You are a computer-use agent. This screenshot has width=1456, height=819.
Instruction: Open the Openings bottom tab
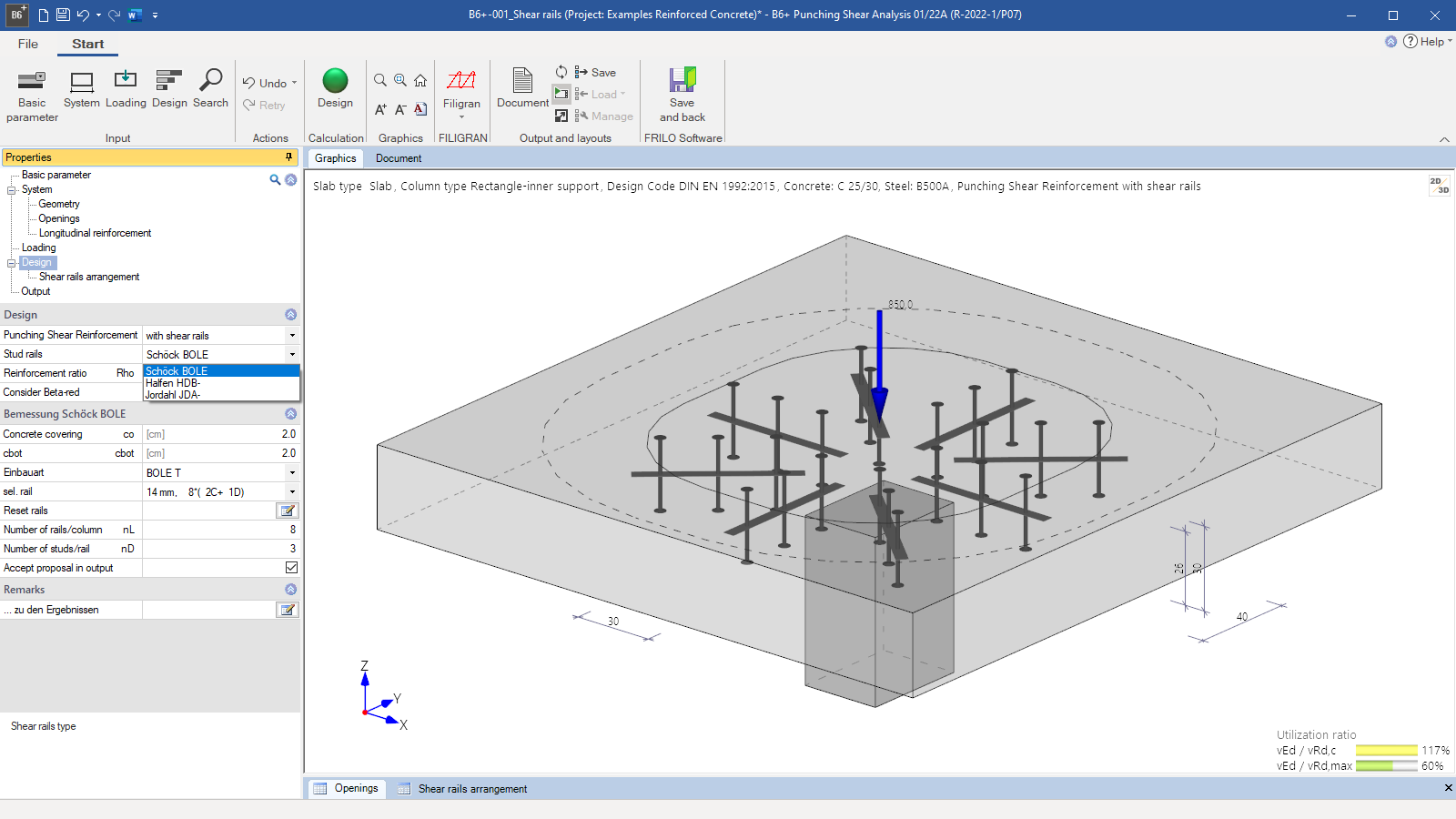point(346,789)
